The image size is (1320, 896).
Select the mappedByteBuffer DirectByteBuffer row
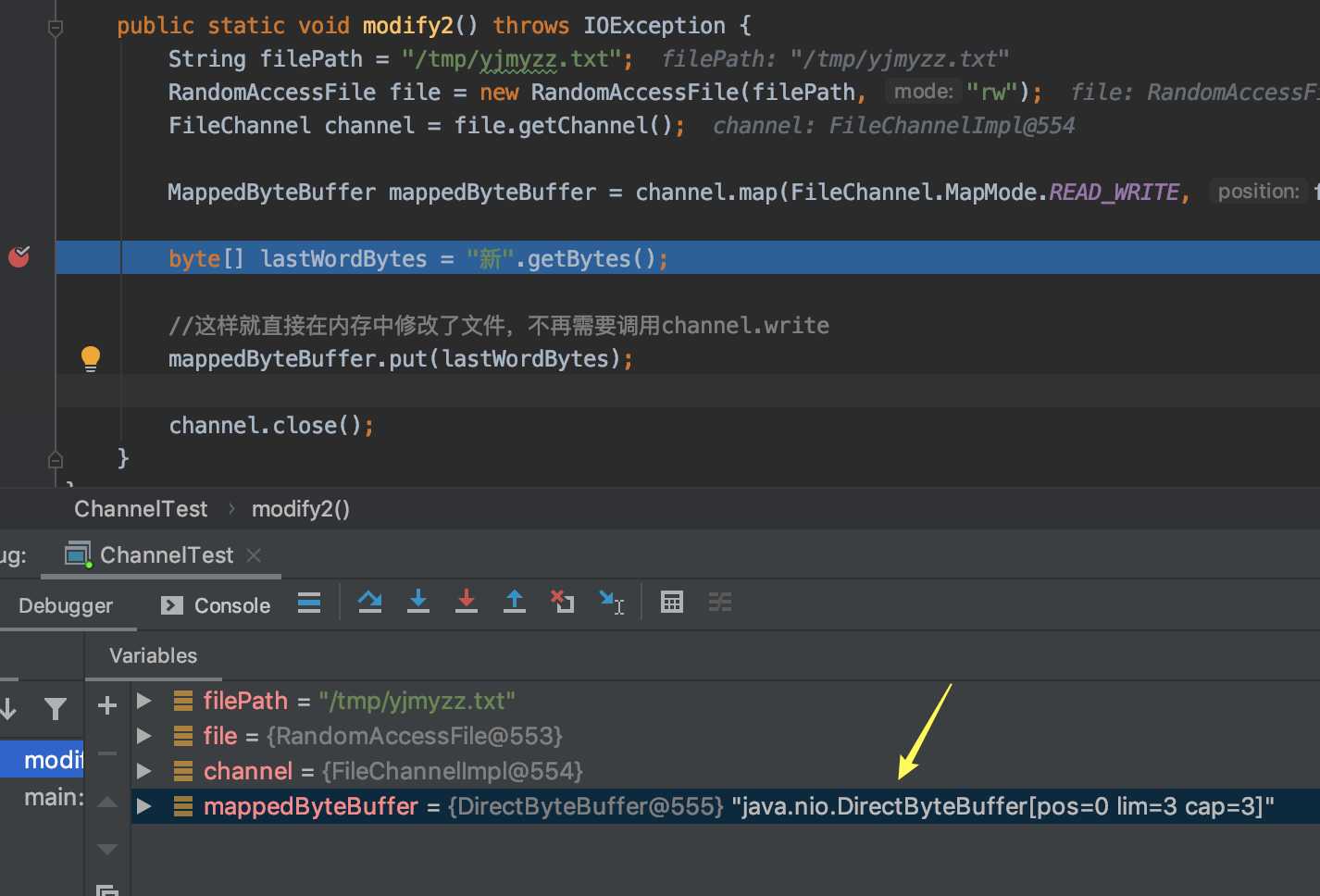pos(726,806)
